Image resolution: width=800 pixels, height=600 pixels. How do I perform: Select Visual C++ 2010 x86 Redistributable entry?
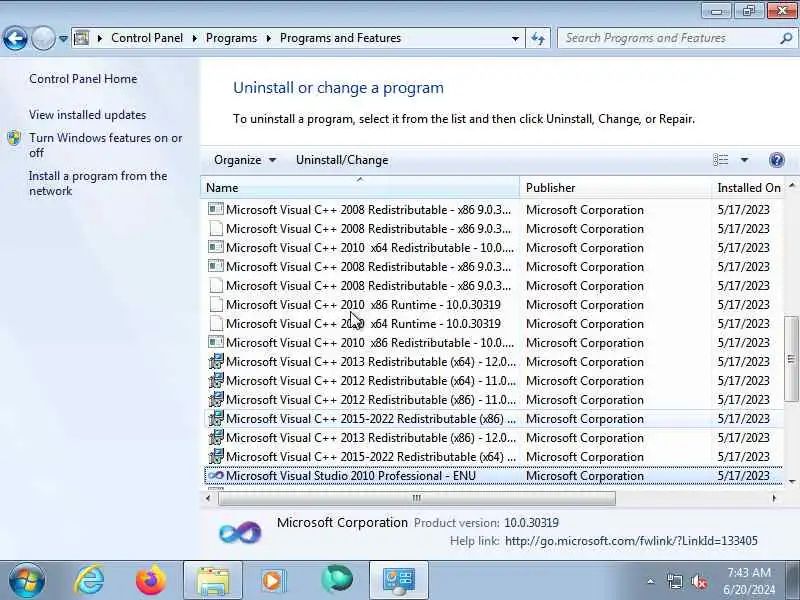click(493, 343)
